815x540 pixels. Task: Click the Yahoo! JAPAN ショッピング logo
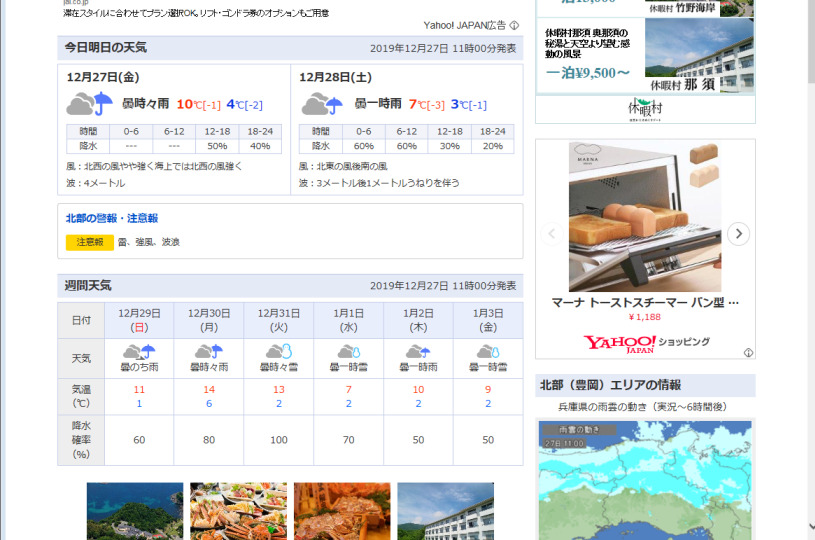(x=646, y=344)
